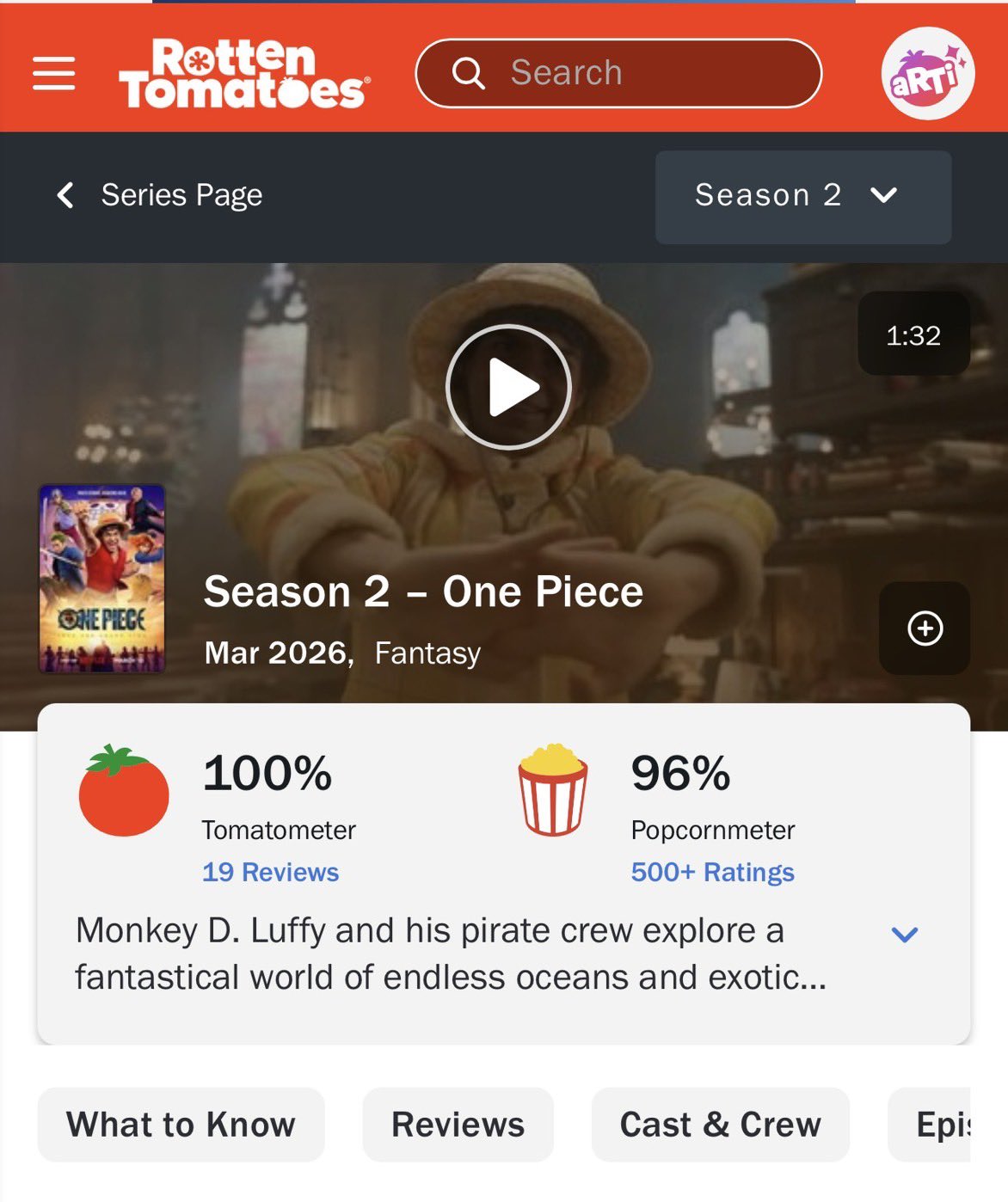
Task: Click the red tomato Tomatometer icon
Action: pos(124,790)
